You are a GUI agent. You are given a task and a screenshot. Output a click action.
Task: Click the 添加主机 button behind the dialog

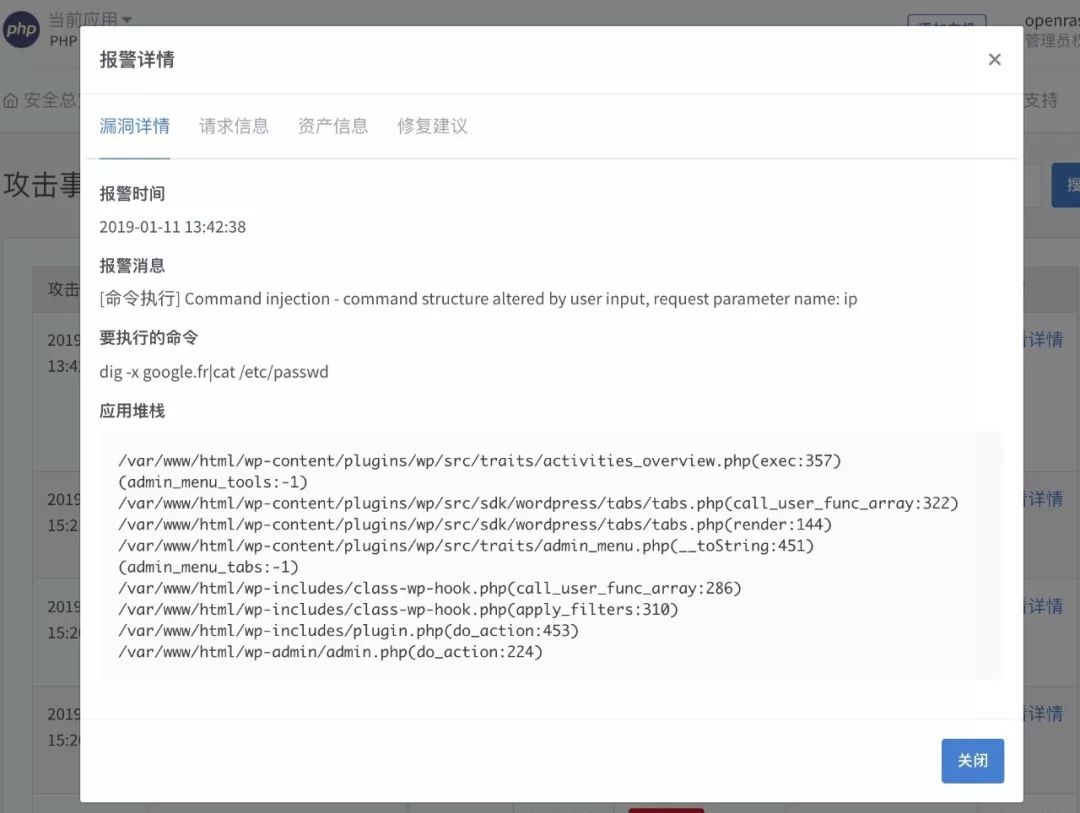pos(946,21)
